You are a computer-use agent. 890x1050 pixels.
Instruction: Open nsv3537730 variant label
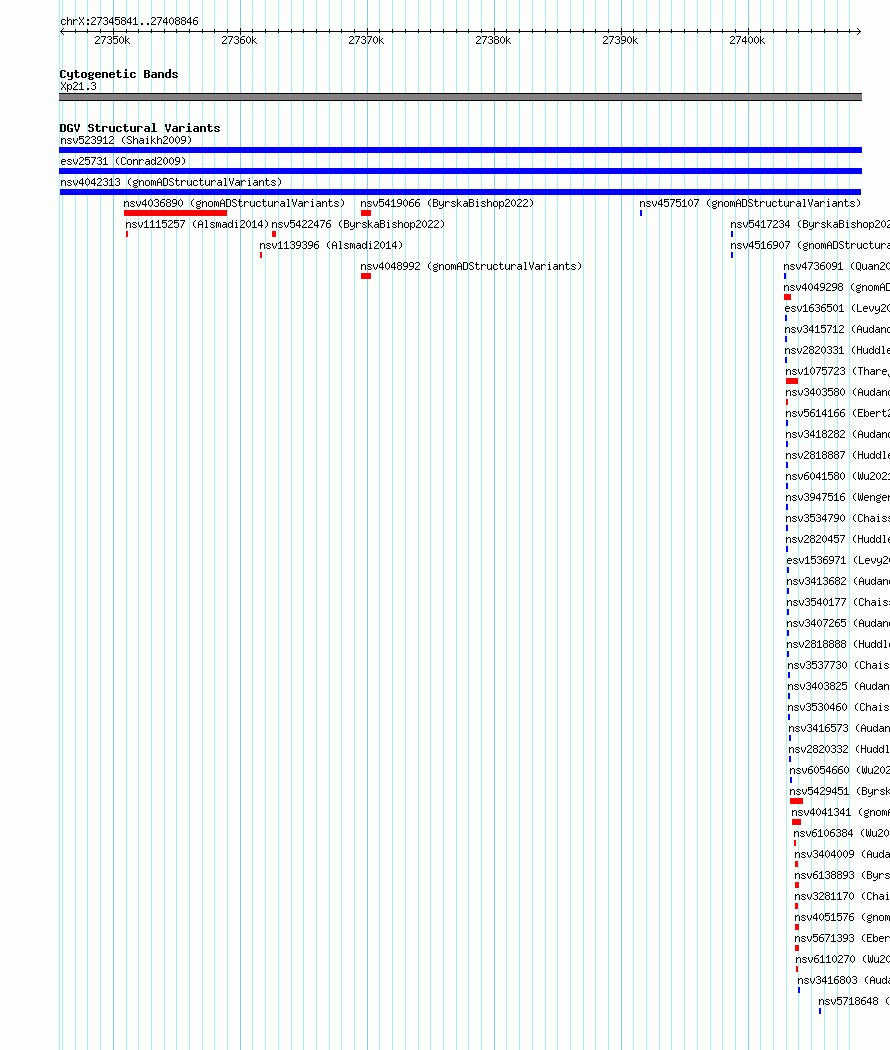838,665
